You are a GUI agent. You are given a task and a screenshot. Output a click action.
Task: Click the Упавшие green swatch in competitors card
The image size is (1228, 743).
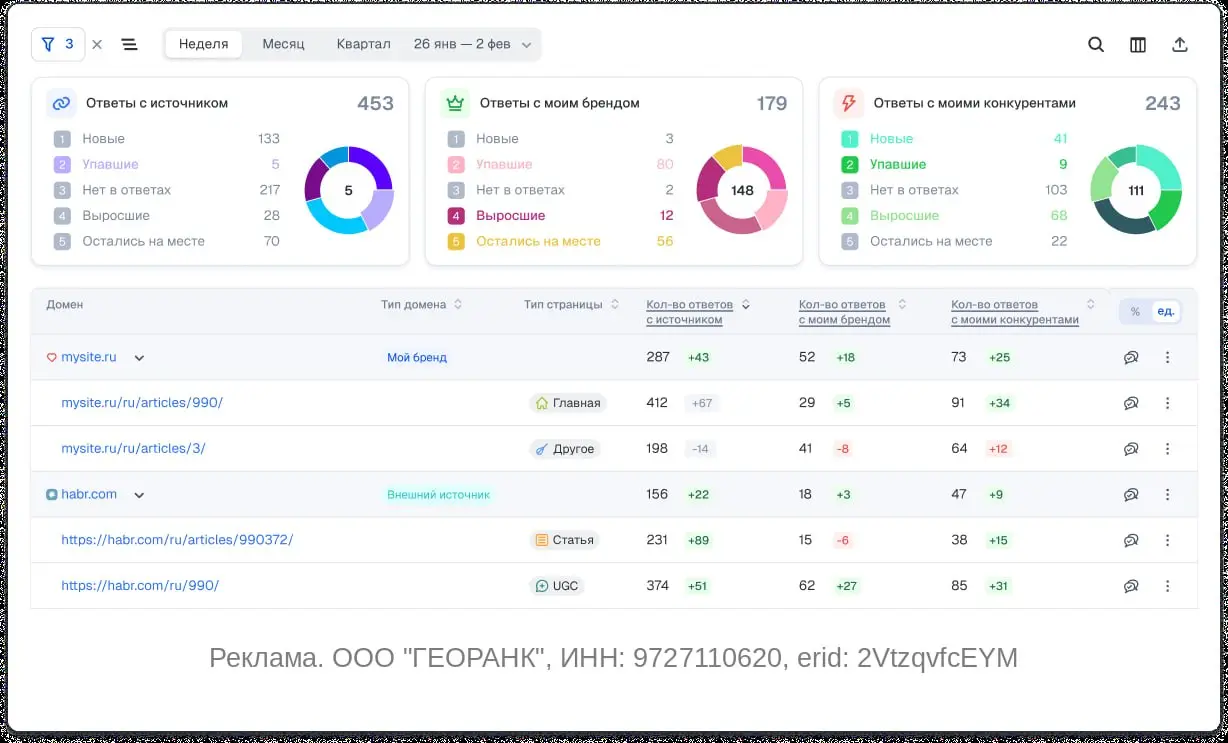coord(850,164)
